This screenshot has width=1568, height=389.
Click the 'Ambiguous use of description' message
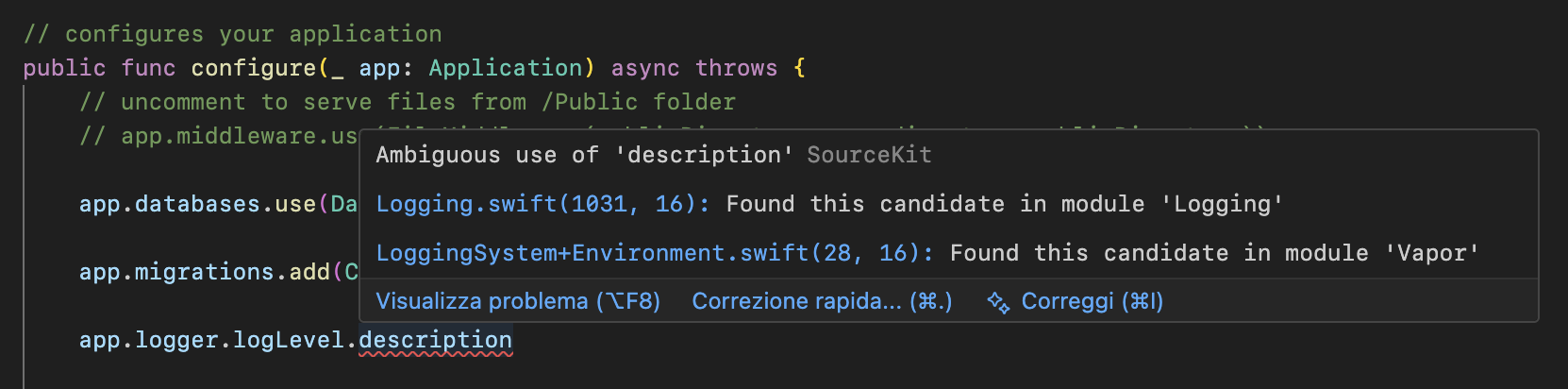coord(584,155)
